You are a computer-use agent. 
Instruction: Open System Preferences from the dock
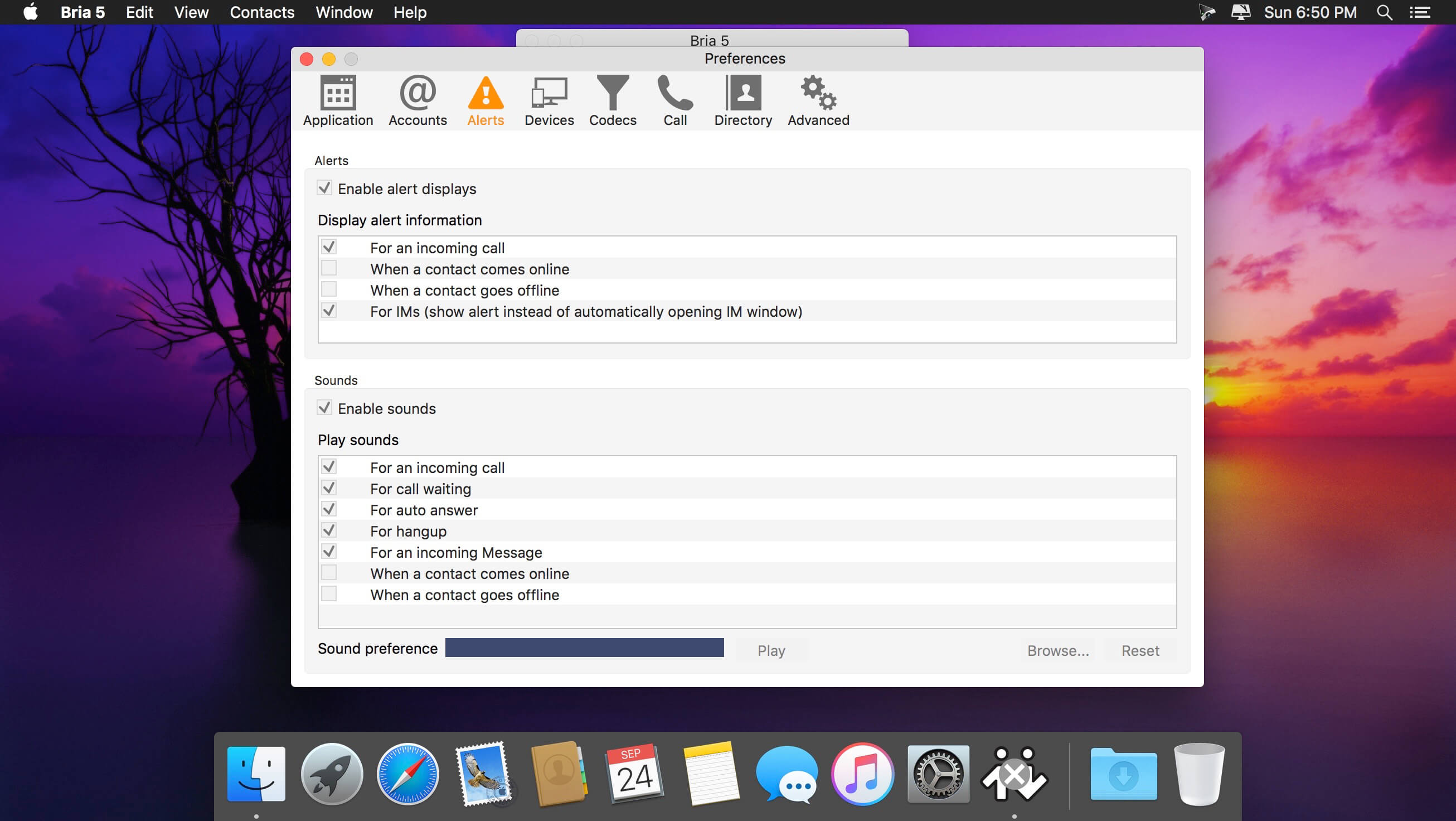pos(938,774)
